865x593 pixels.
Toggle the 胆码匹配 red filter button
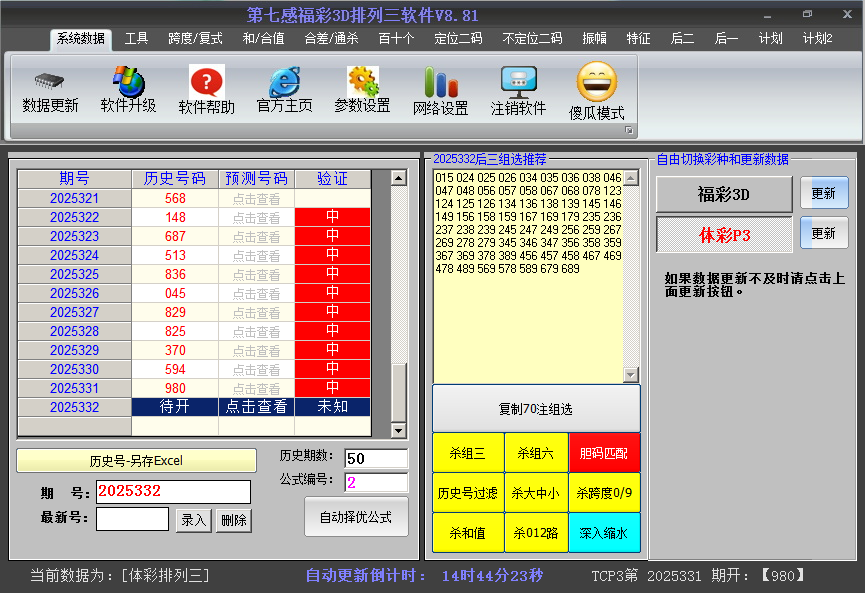604,453
